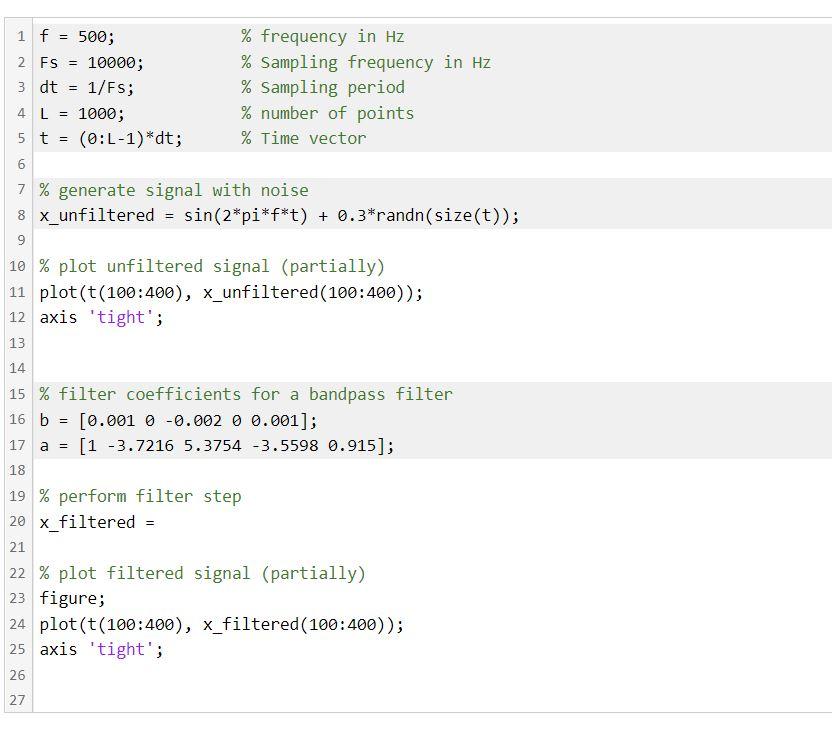Click the empty line 27

point(100,700)
